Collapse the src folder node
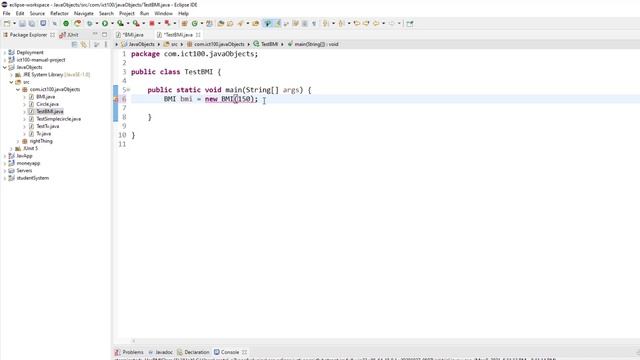Image resolution: width=640 pixels, height=360 pixels. point(11,82)
